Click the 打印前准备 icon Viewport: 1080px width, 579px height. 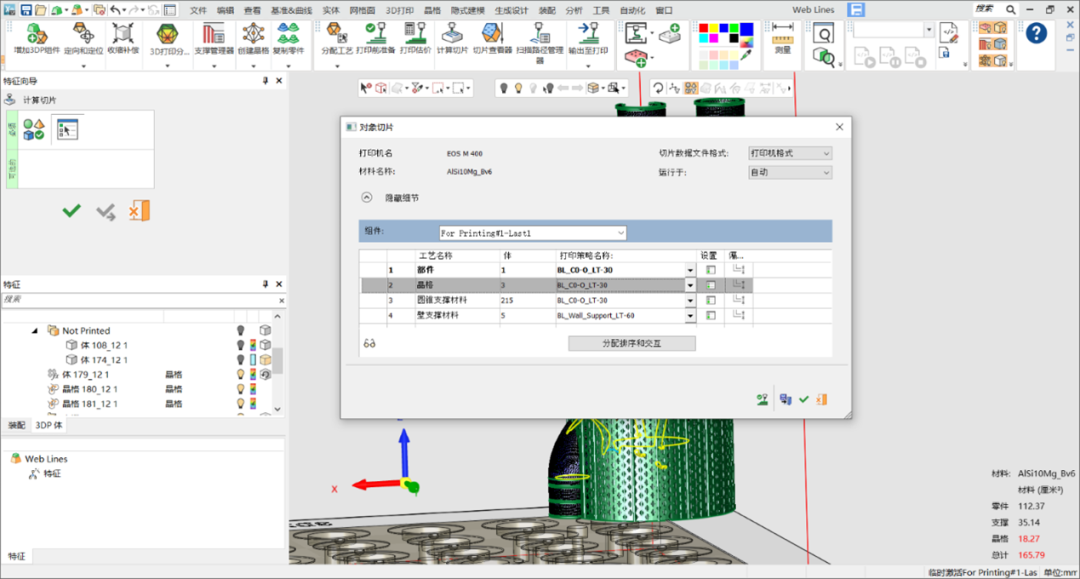click(x=375, y=38)
